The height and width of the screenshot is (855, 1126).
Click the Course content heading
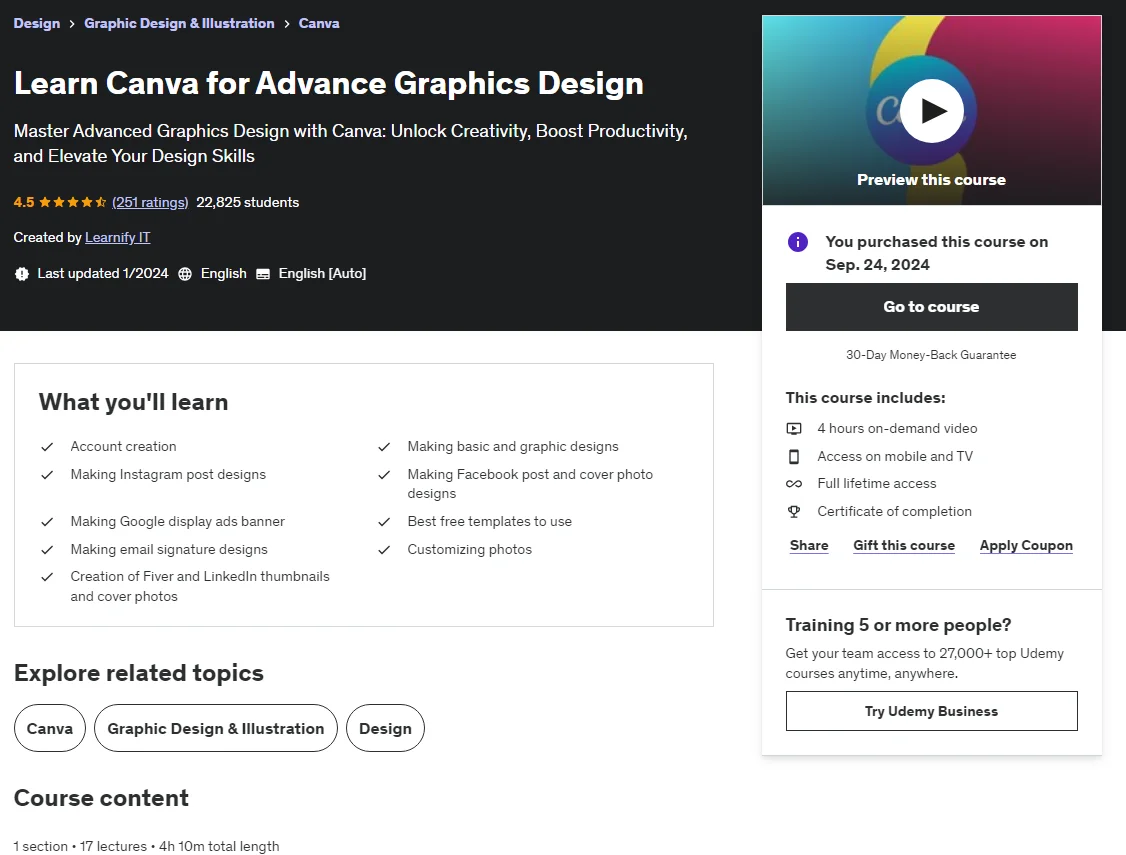(101, 798)
